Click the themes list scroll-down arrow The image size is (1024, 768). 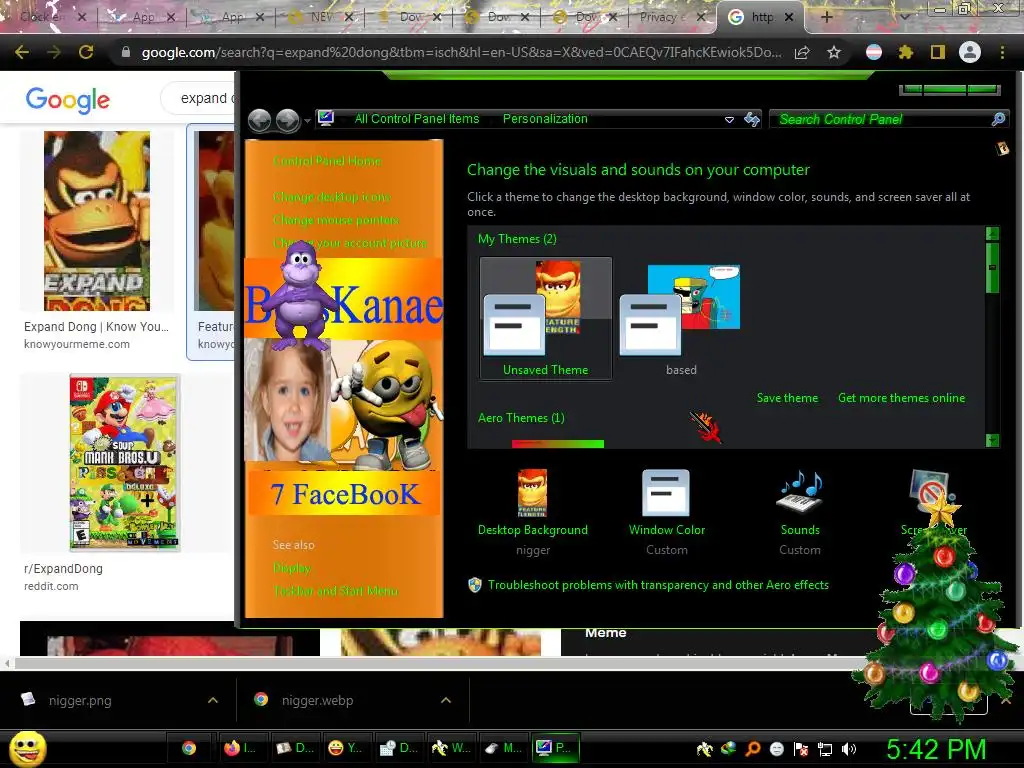[992, 440]
